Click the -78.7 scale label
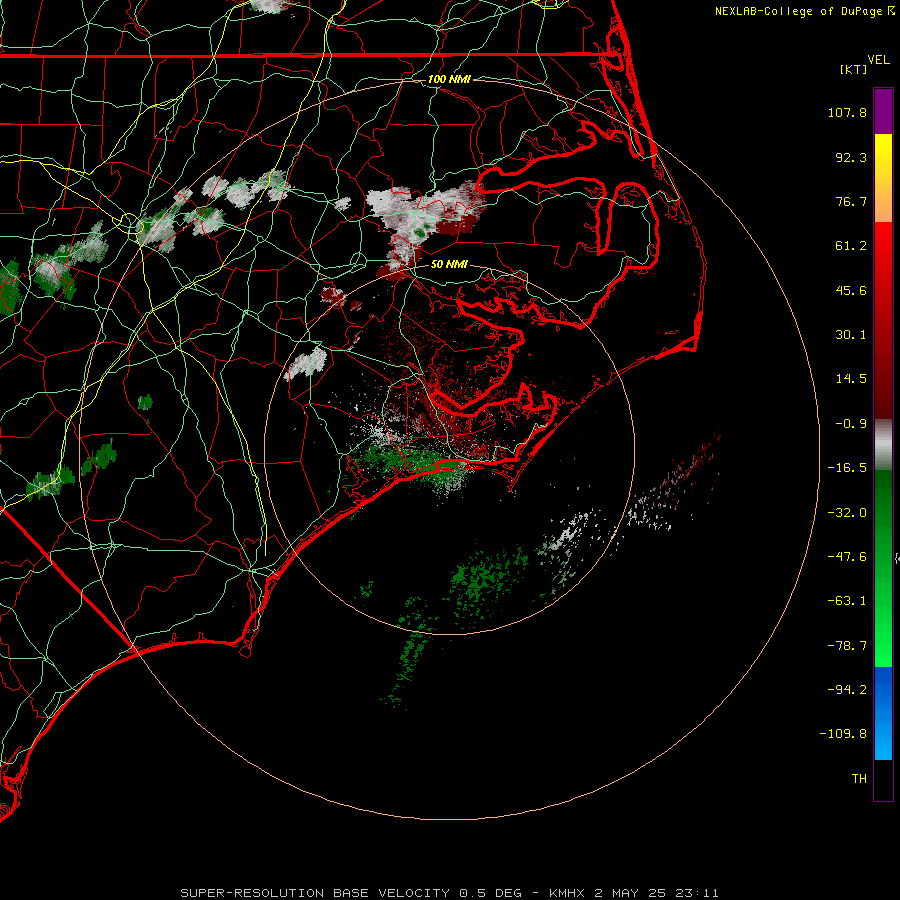The width and height of the screenshot is (900, 900). [847, 646]
